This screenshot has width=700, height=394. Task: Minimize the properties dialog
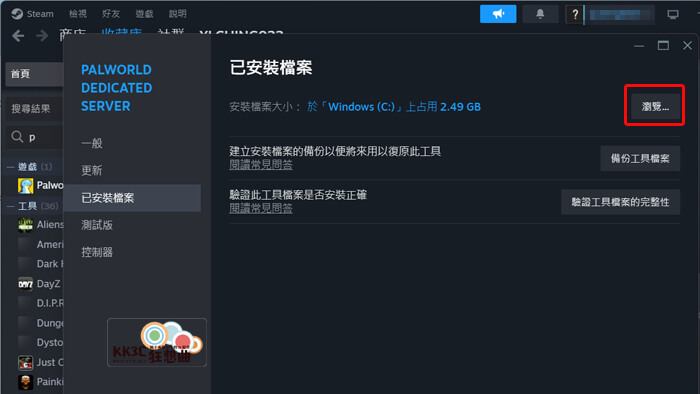point(639,46)
